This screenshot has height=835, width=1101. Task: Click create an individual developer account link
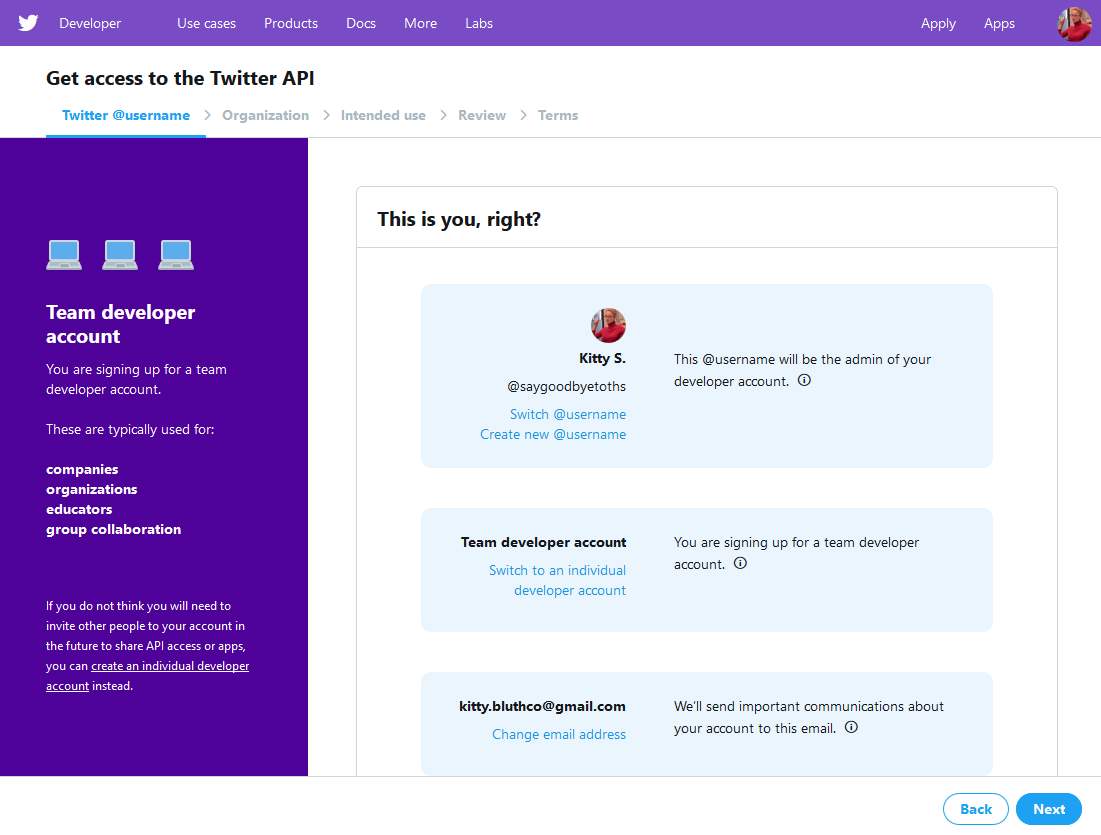(x=147, y=676)
